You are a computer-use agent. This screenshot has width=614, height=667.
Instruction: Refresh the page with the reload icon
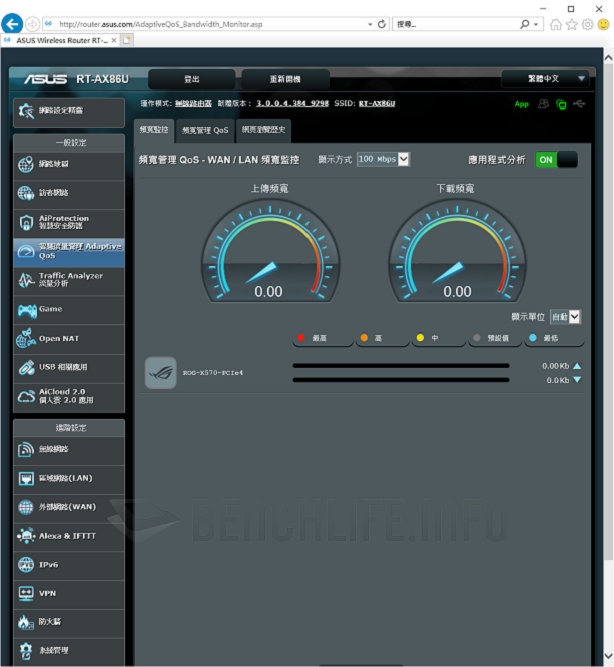point(382,24)
